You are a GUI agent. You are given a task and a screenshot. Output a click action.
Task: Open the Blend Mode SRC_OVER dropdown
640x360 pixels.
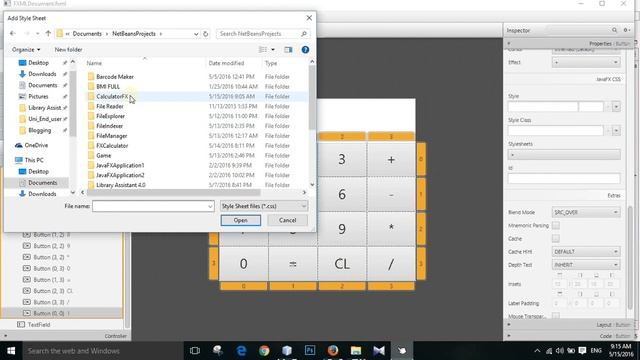click(x=586, y=213)
